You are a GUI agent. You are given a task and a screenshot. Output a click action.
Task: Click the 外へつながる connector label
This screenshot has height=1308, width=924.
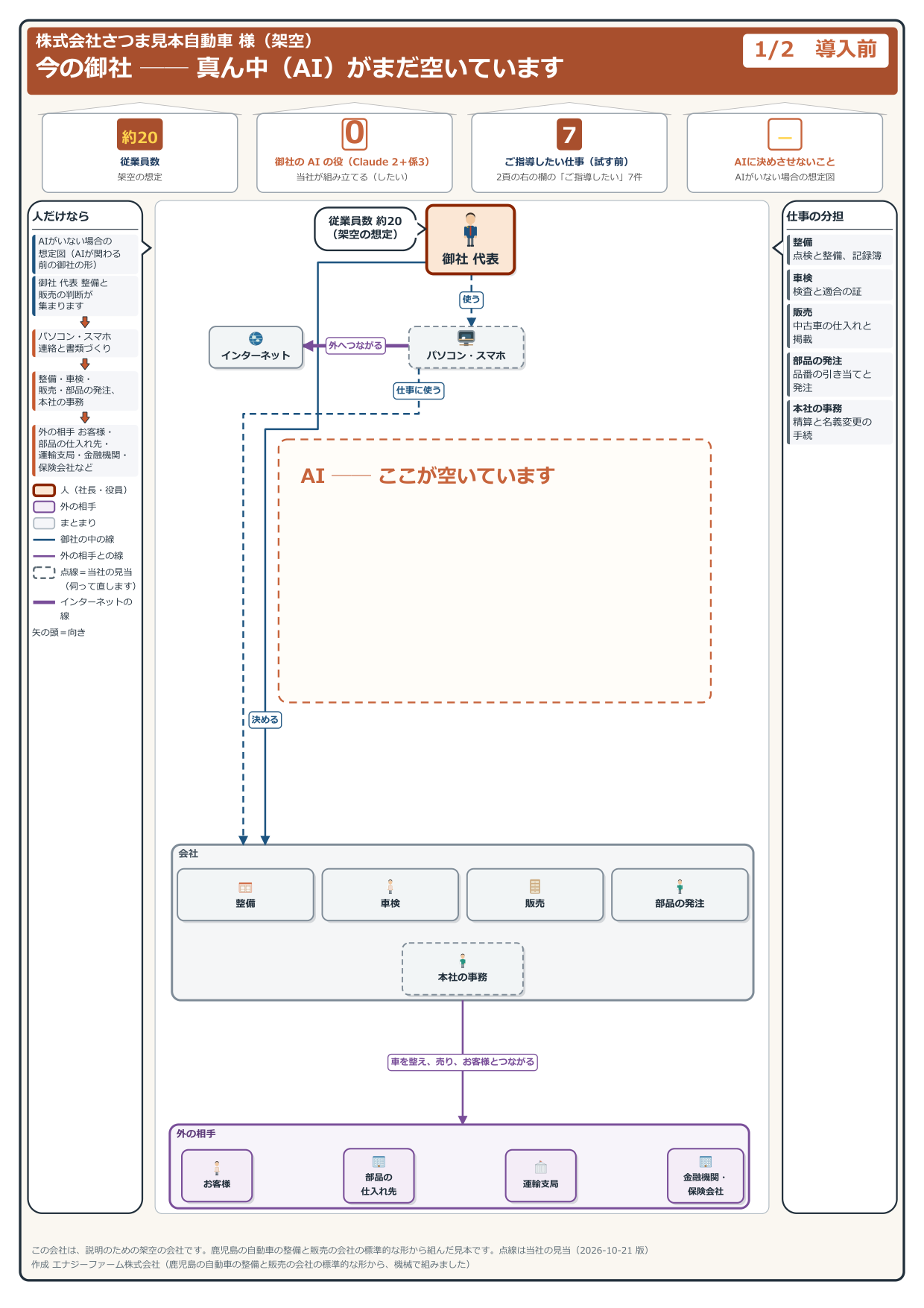(355, 345)
